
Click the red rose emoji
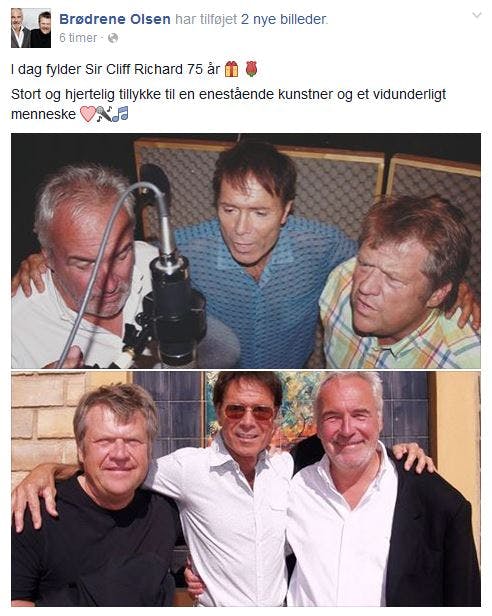[252, 69]
